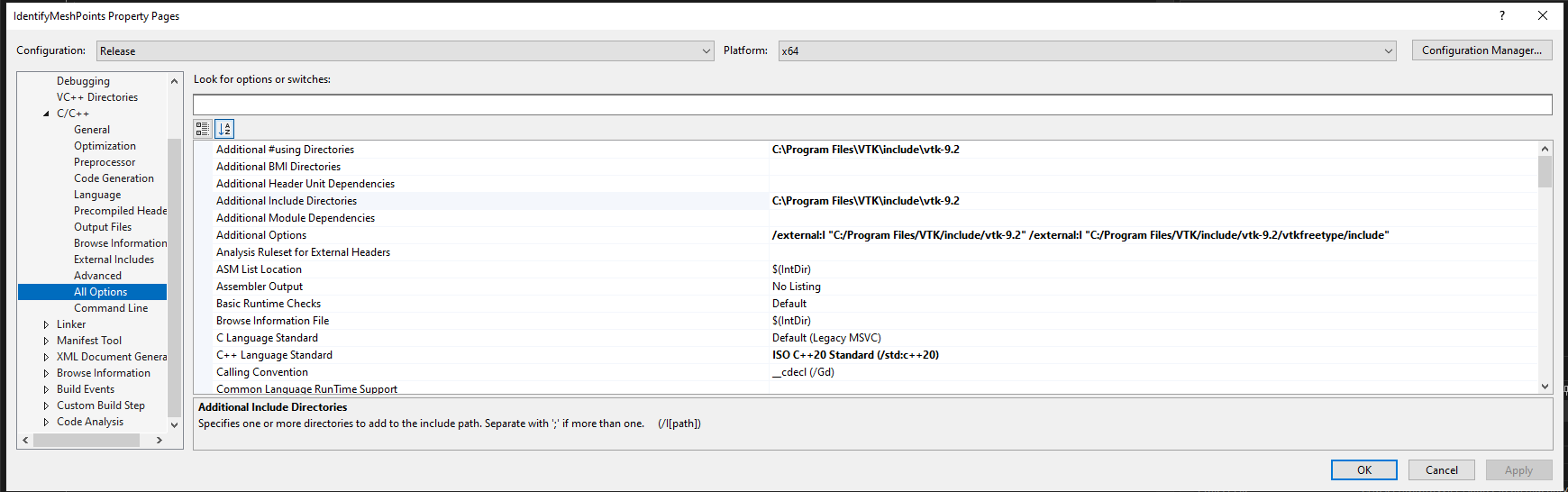Open the Advanced page
This screenshot has height=492, width=1568.
tap(97, 276)
